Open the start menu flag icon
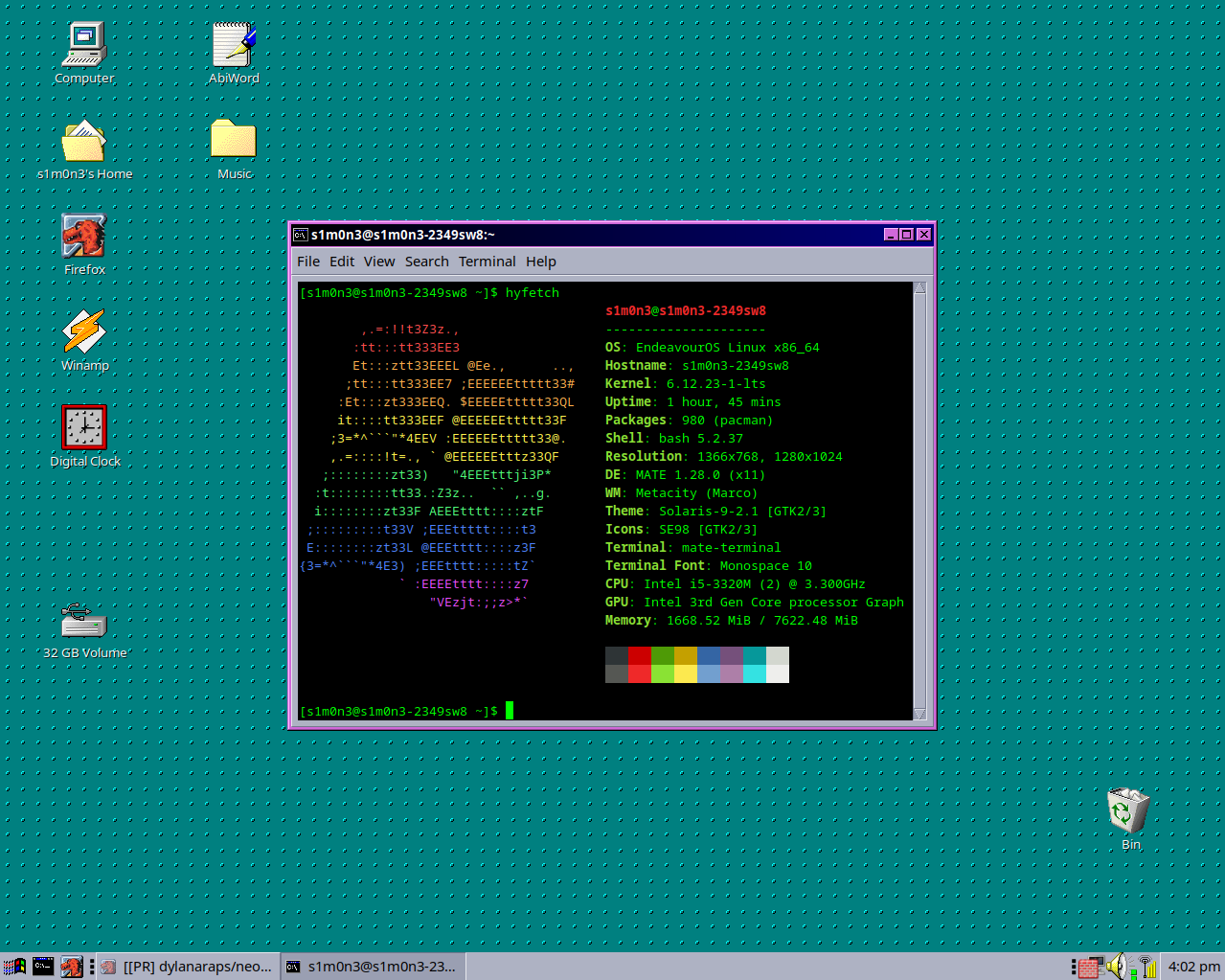 tap(14, 967)
